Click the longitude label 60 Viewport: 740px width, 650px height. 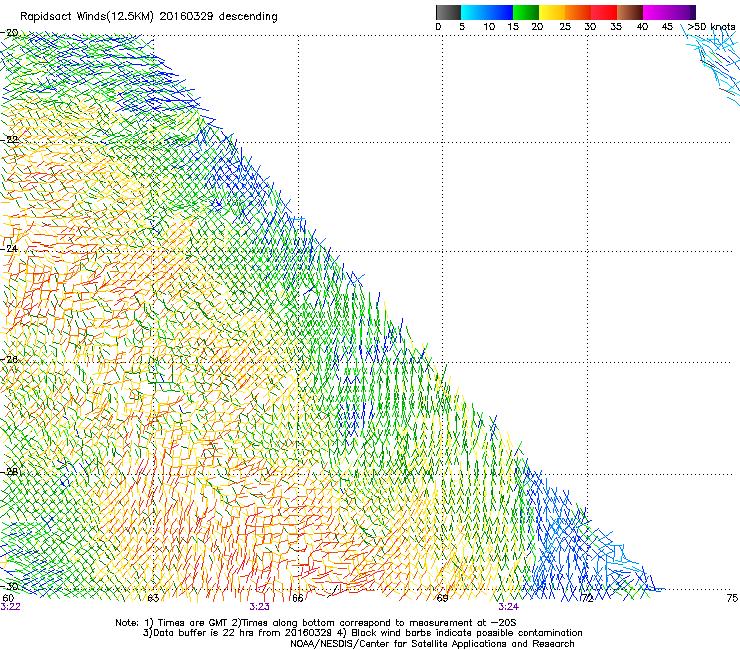[x=8, y=598]
